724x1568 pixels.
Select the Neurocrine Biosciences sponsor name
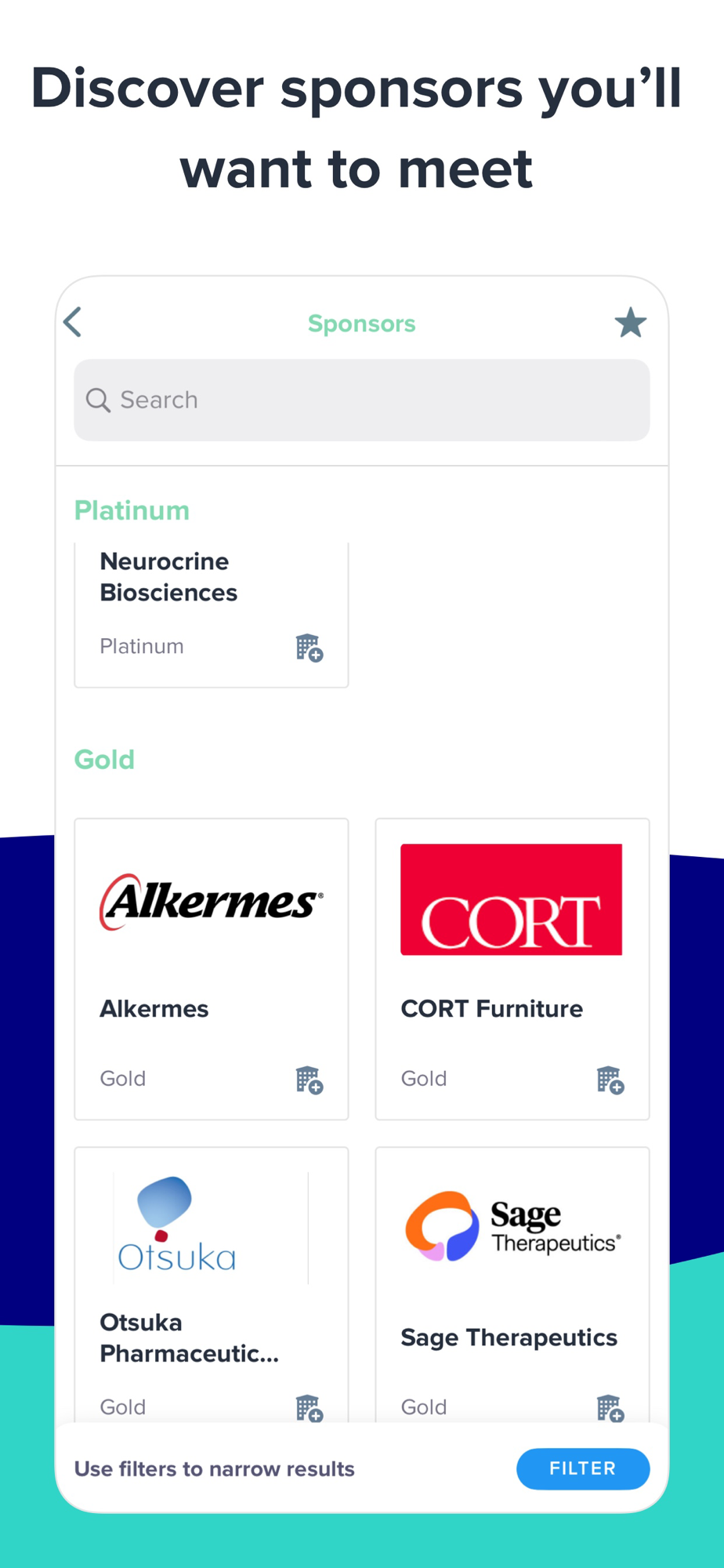tap(168, 577)
